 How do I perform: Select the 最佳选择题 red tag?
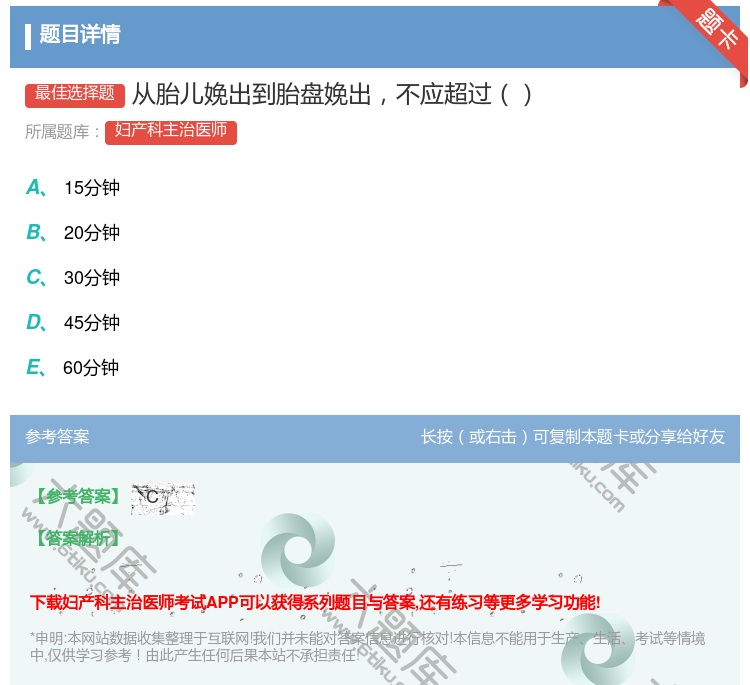(x=75, y=94)
